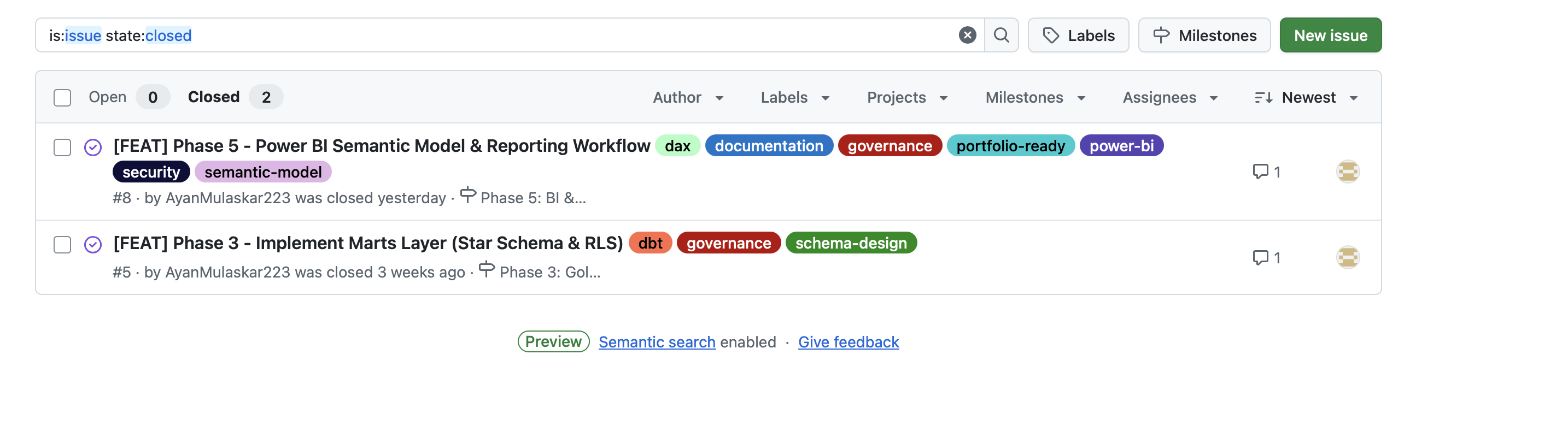Open the Semantic search link
This screenshot has height=425, width=1568.
pos(657,342)
